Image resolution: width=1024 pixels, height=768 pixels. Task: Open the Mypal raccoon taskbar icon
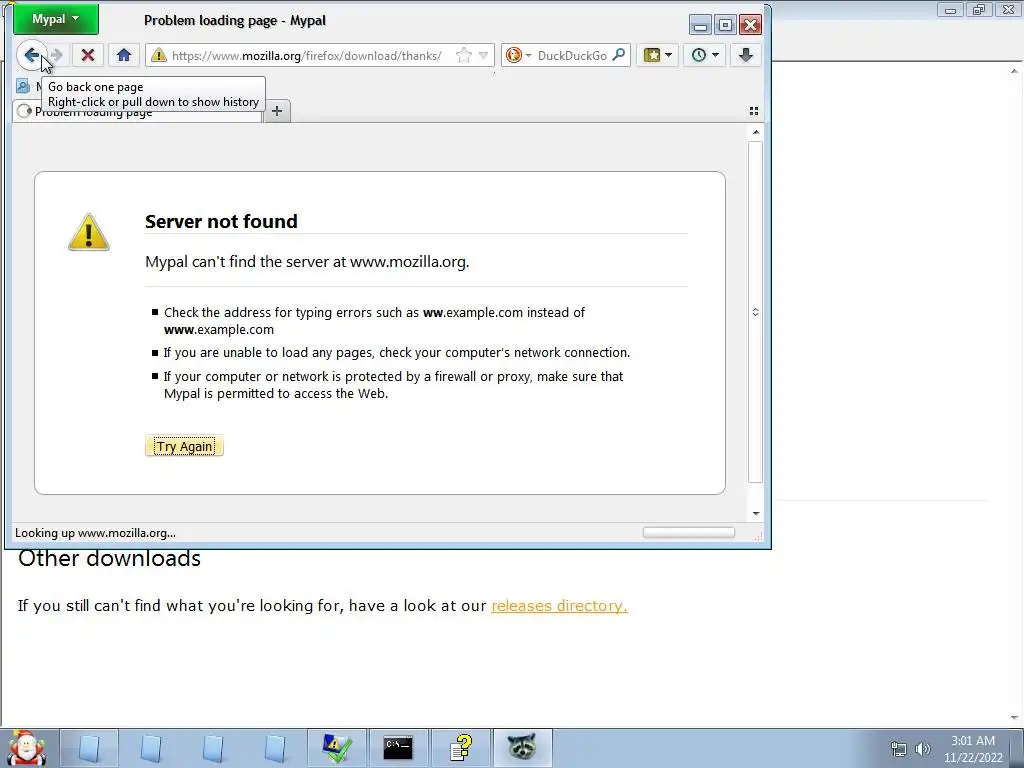click(x=522, y=748)
